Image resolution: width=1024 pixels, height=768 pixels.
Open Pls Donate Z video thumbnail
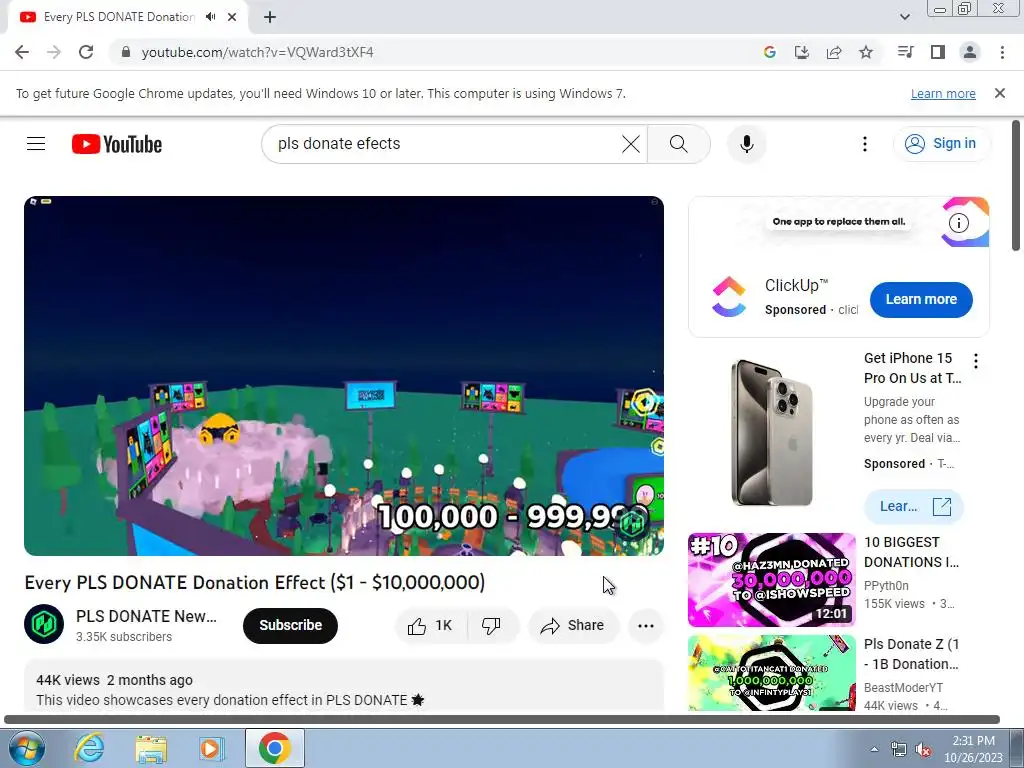(x=772, y=673)
